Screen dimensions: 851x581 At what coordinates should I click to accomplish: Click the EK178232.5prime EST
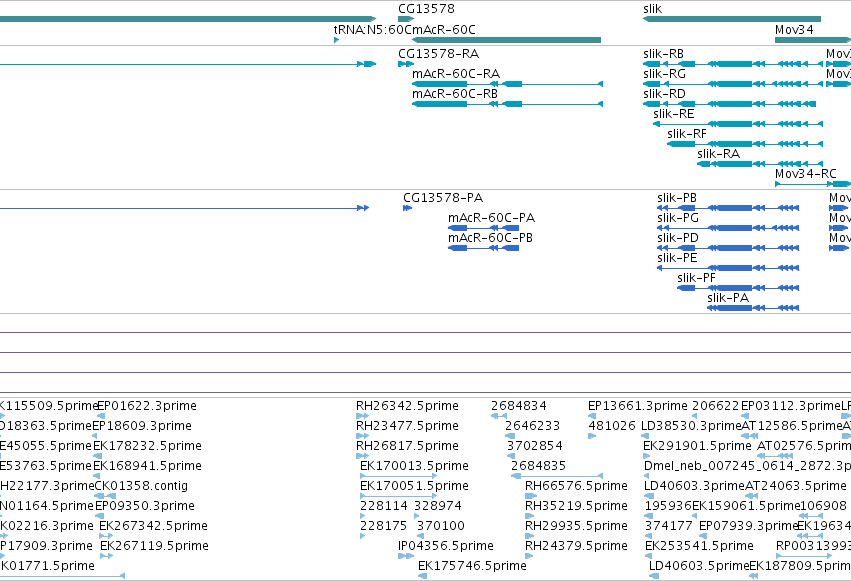point(96,456)
